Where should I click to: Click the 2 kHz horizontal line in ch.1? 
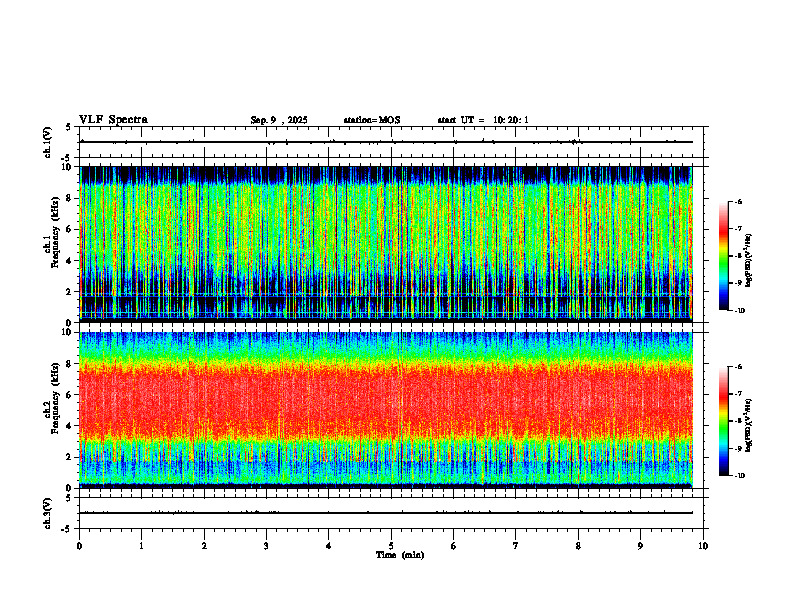(x=386, y=295)
